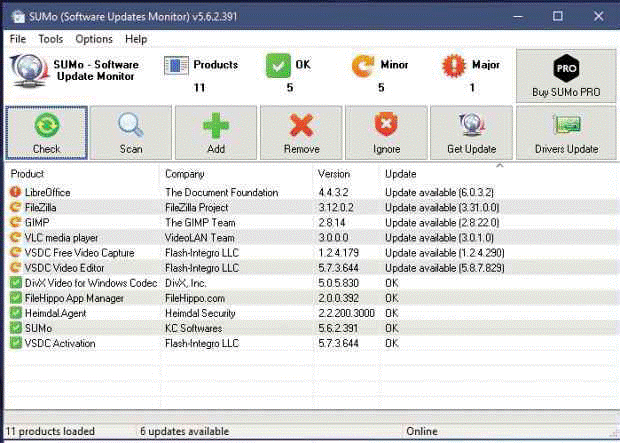Click Online status bar indicator
The height and width of the screenshot is (443, 620).
tap(422, 431)
